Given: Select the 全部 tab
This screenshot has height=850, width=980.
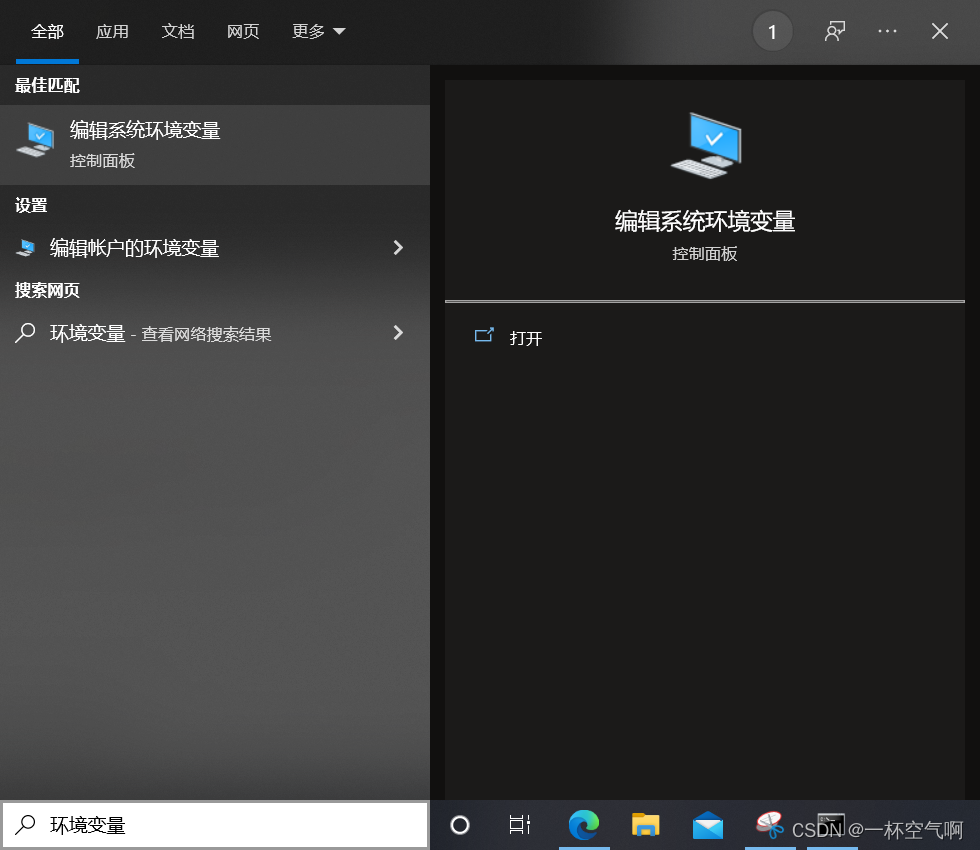Looking at the screenshot, I should (x=47, y=31).
